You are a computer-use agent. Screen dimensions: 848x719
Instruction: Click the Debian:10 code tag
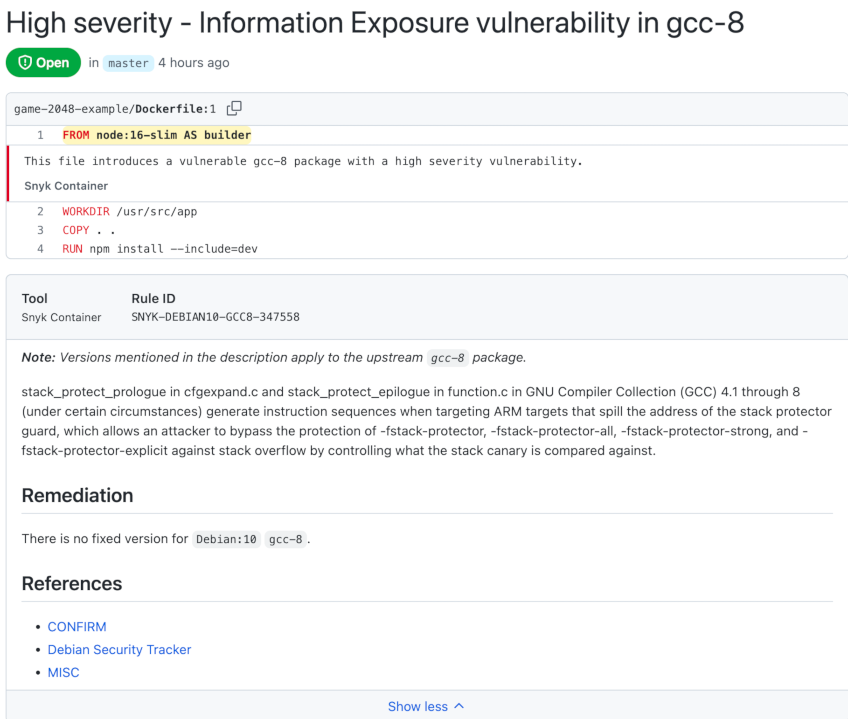click(x=227, y=539)
